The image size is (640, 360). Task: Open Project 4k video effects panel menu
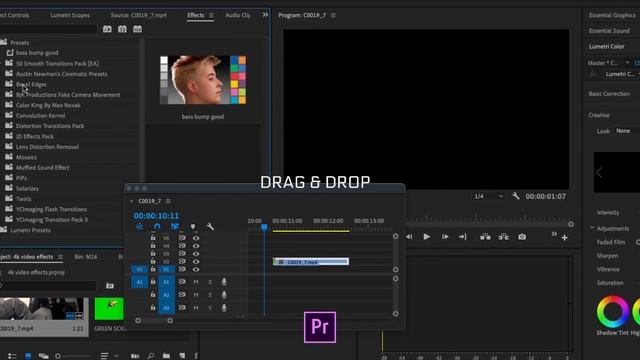pyautogui.click(x=60, y=257)
